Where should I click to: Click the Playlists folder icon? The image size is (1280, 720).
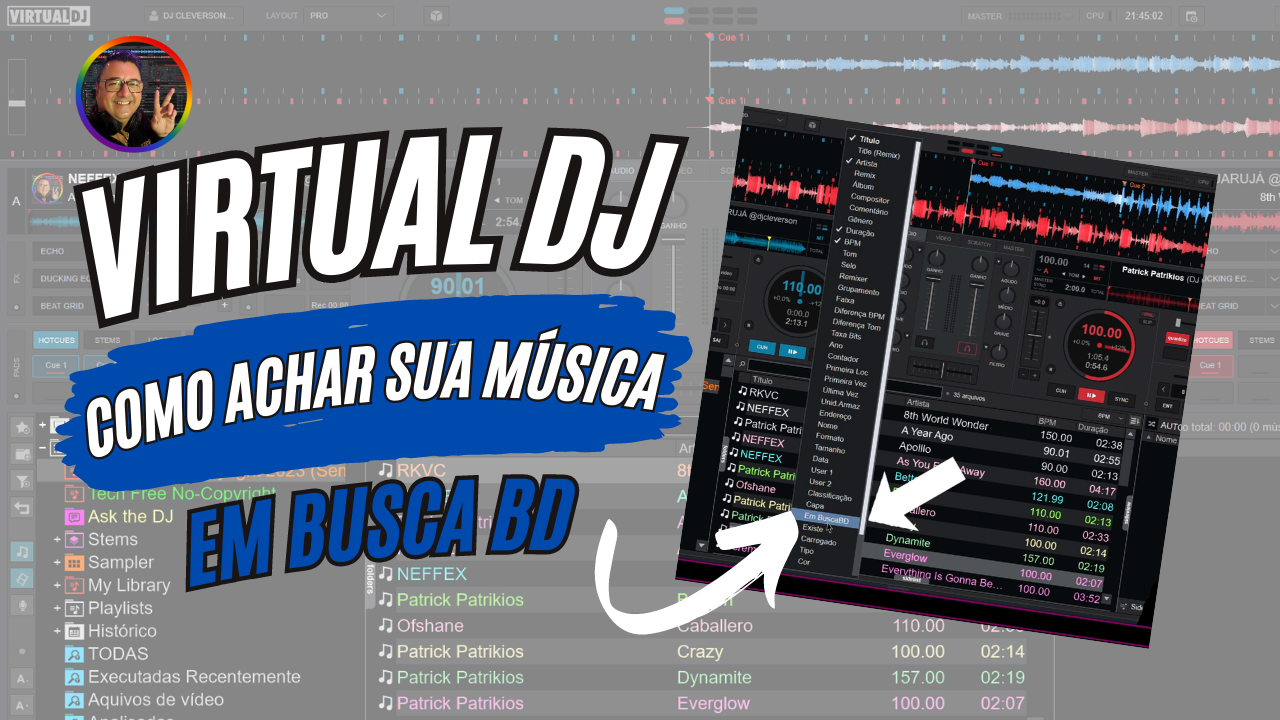click(x=74, y=608)
